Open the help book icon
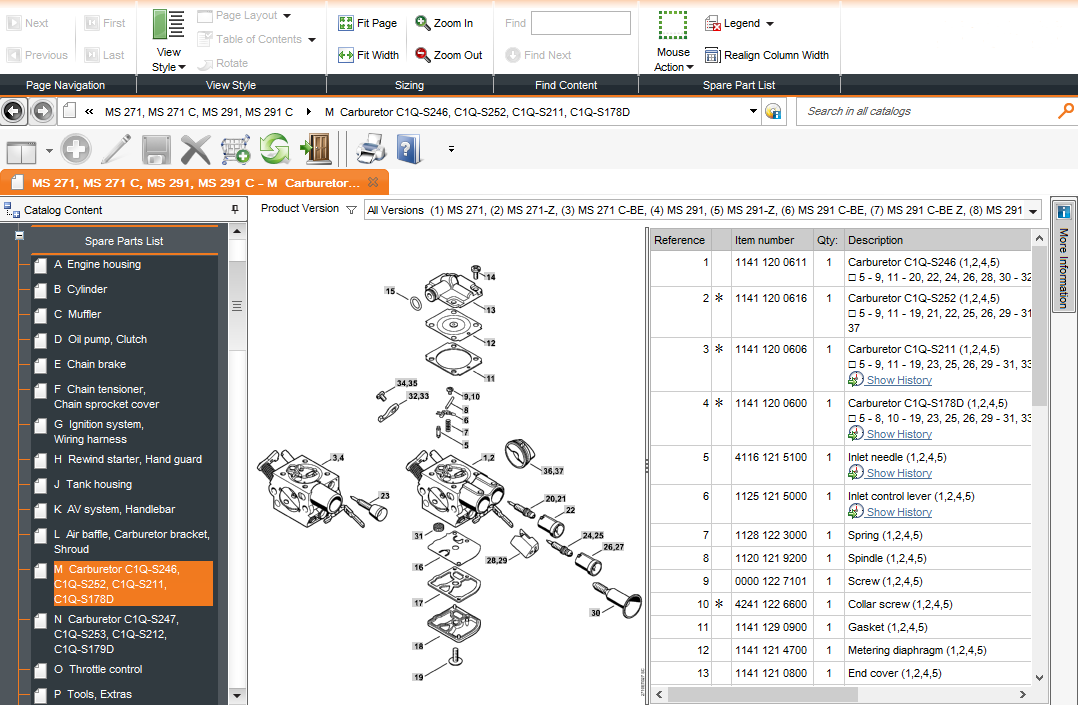This screenshot has width=1078, height=705. [409, 150]
